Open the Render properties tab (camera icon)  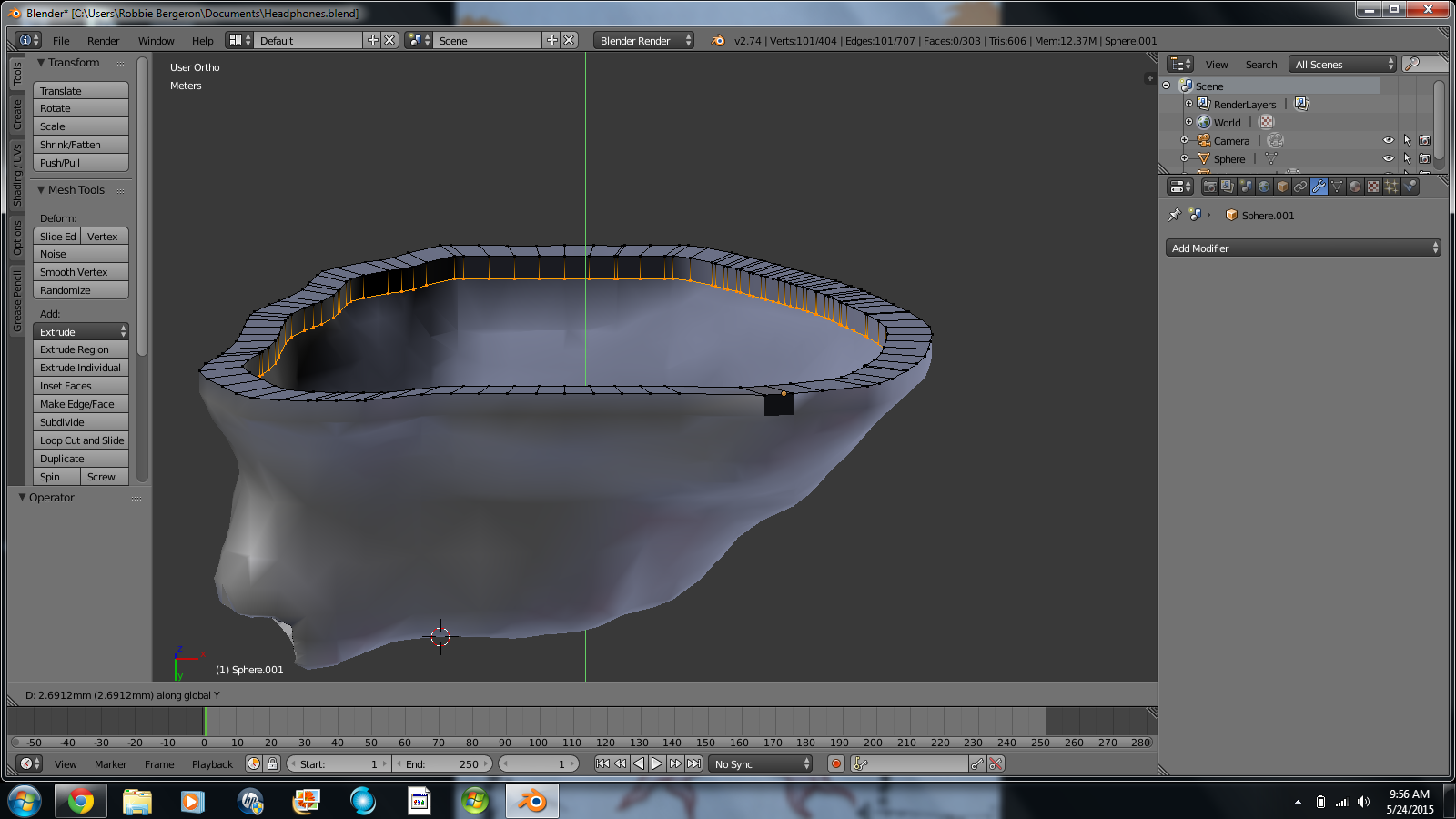point(1209,187)
